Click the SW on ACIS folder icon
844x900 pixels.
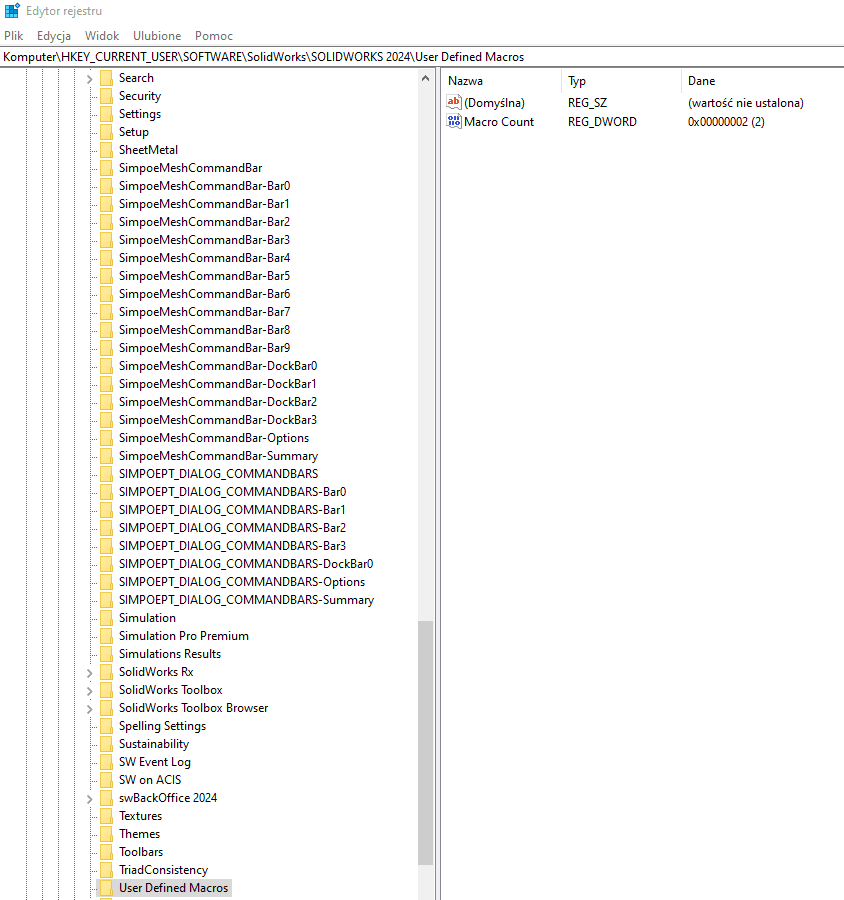106,780
